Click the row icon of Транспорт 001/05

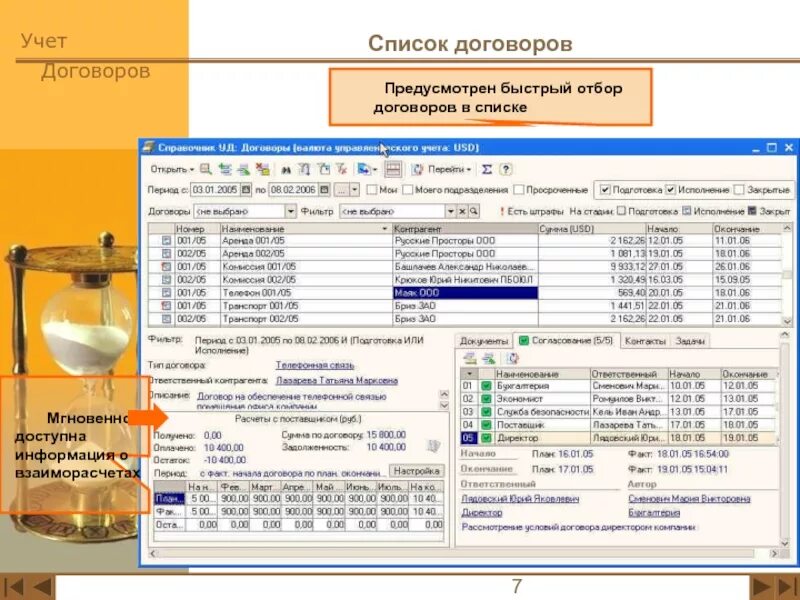tap(166, 306)
